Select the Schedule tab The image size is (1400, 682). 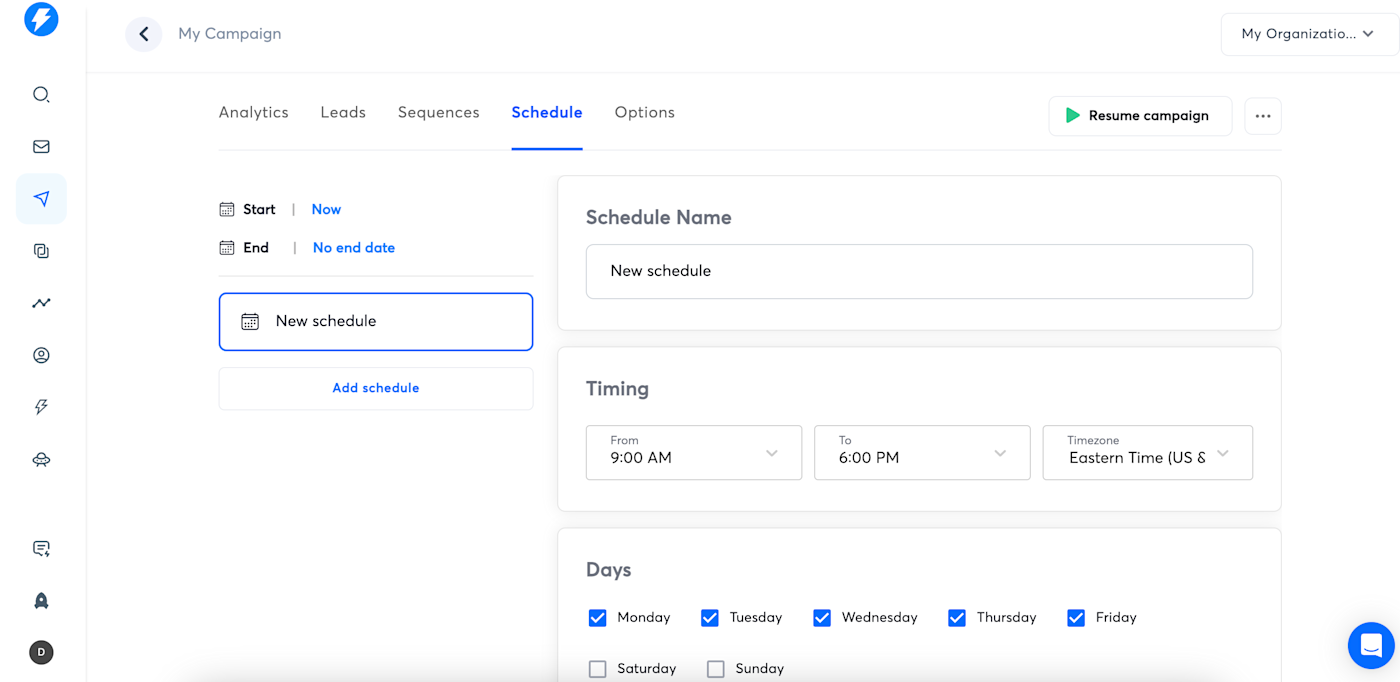[x=547, y=113]
